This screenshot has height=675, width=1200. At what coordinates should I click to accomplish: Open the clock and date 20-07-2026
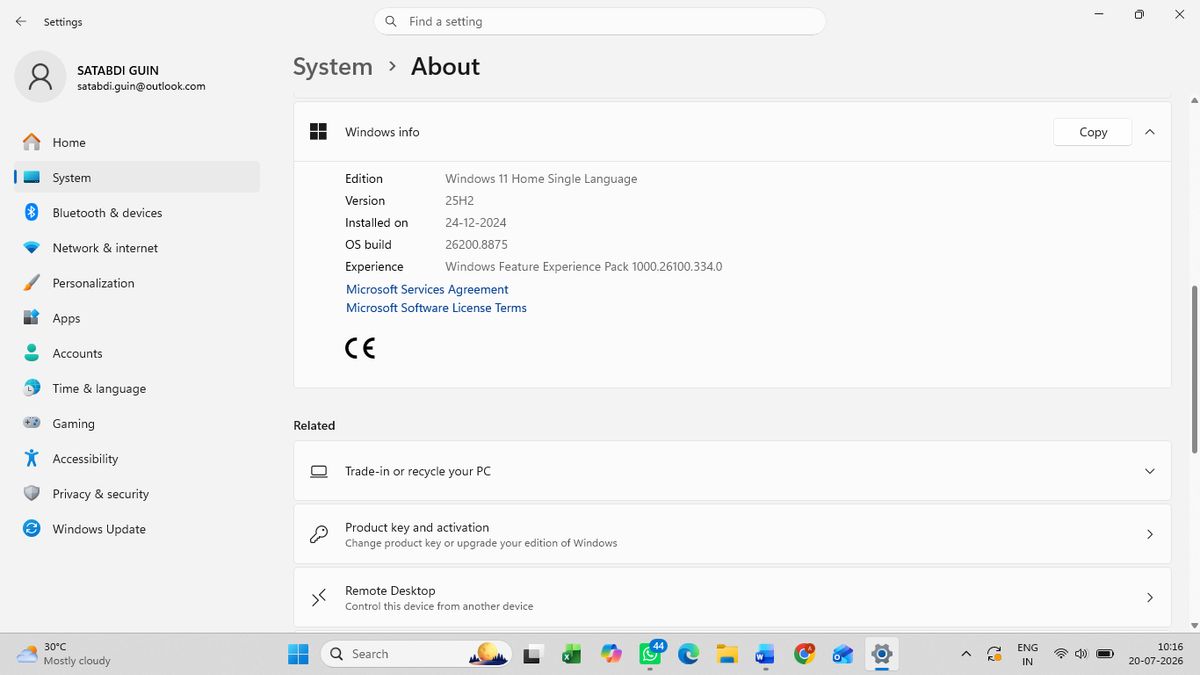pyautogui.click(x=1154, y=654)
